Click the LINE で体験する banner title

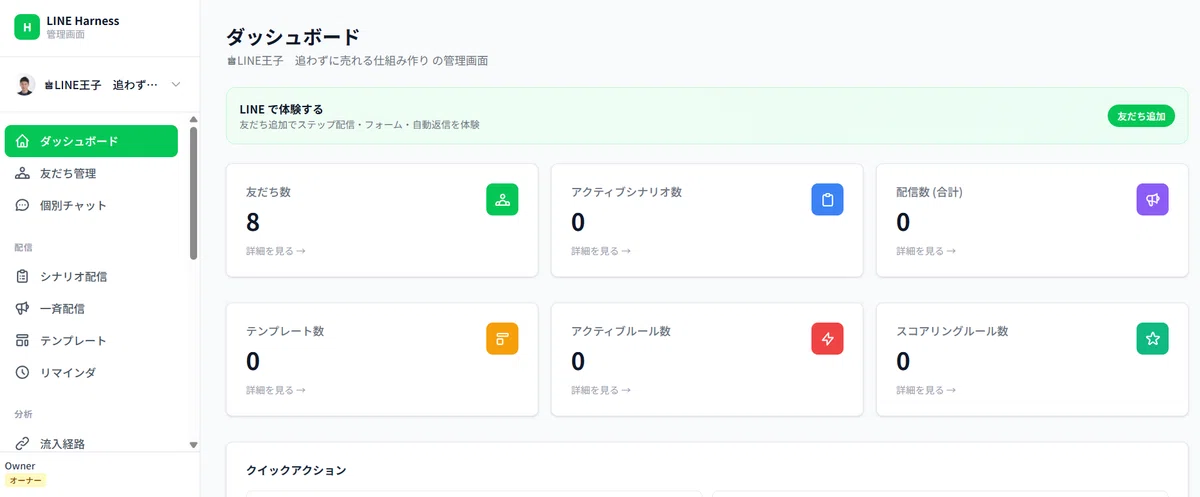coord(281,109)
